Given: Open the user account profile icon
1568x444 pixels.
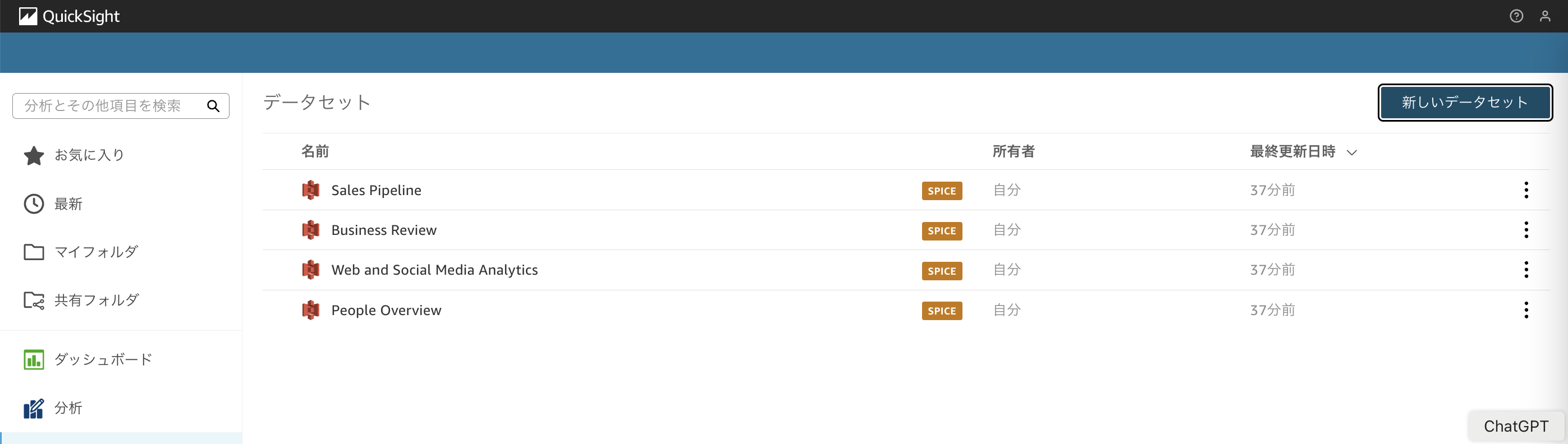Looking at the screenshot, I should click(x=1545, y=16).
